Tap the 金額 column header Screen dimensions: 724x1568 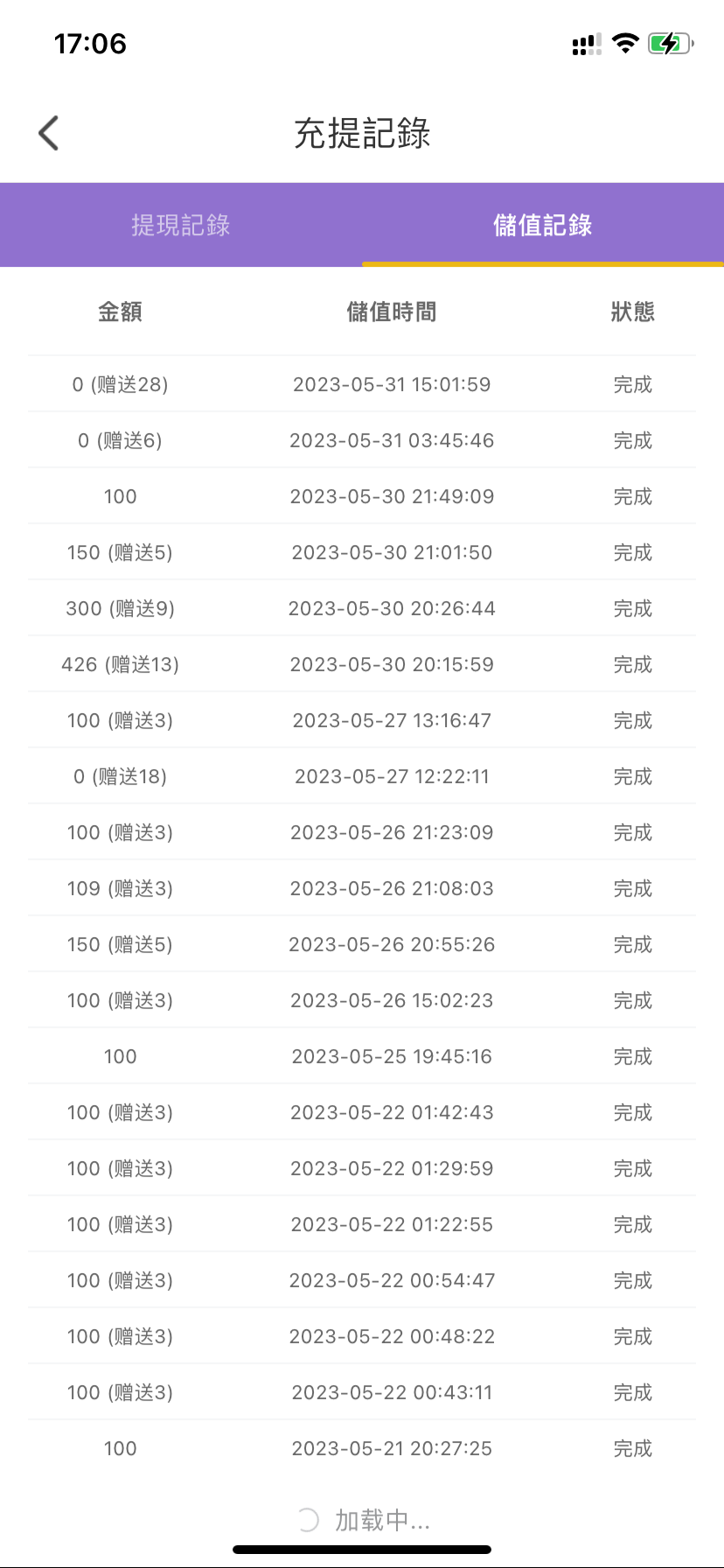point(120,311)
